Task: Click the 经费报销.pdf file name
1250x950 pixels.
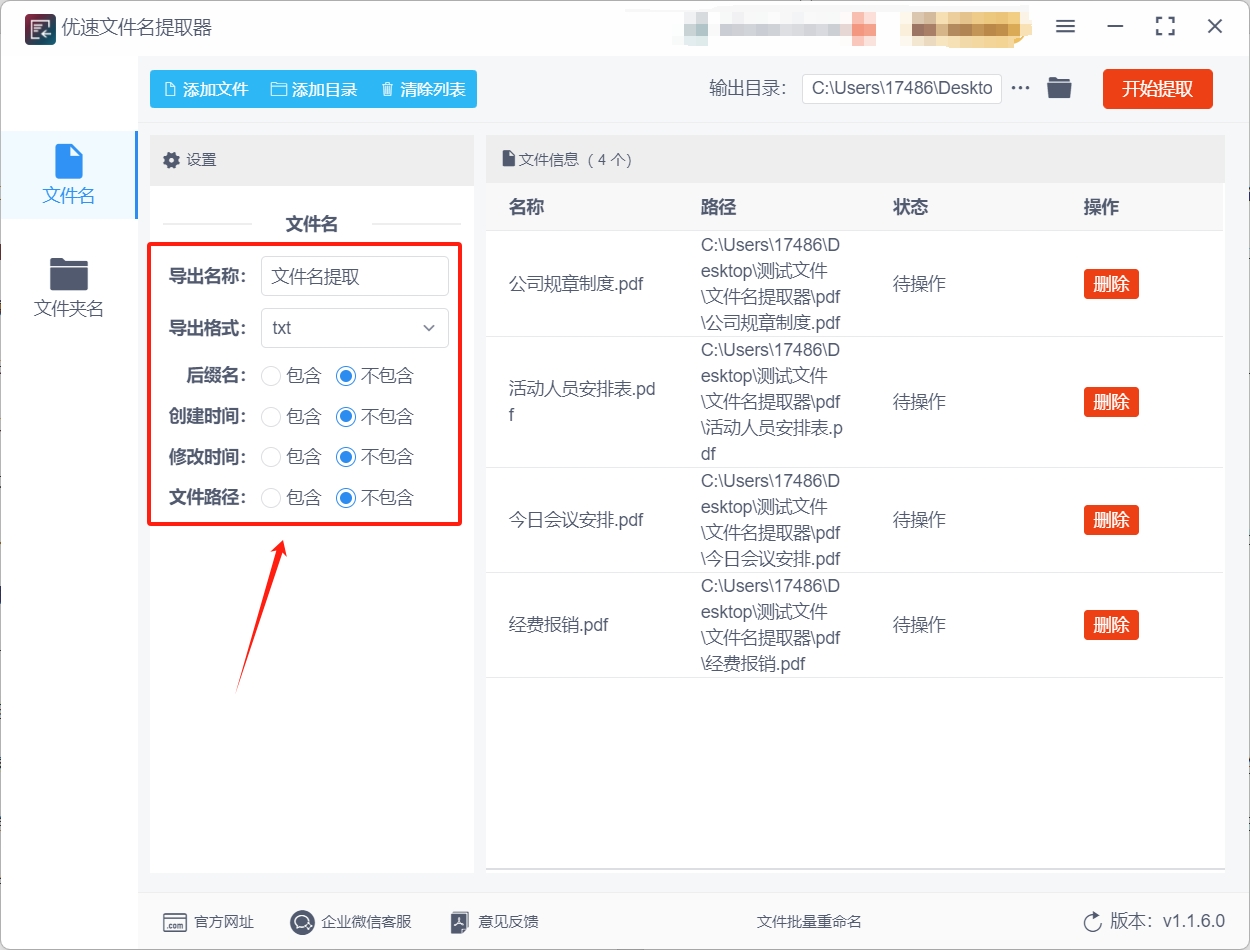Action: pyautogui.click(x=559, y=625)
